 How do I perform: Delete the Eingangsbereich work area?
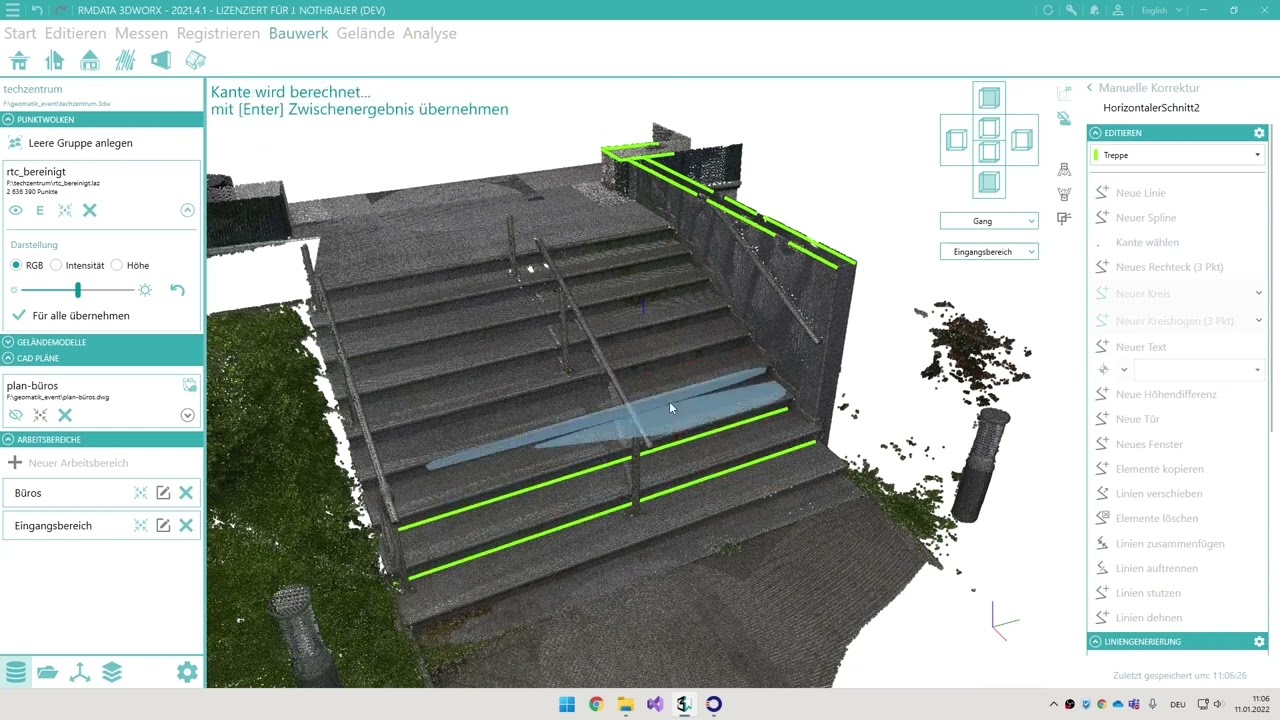tap(186, 525)
